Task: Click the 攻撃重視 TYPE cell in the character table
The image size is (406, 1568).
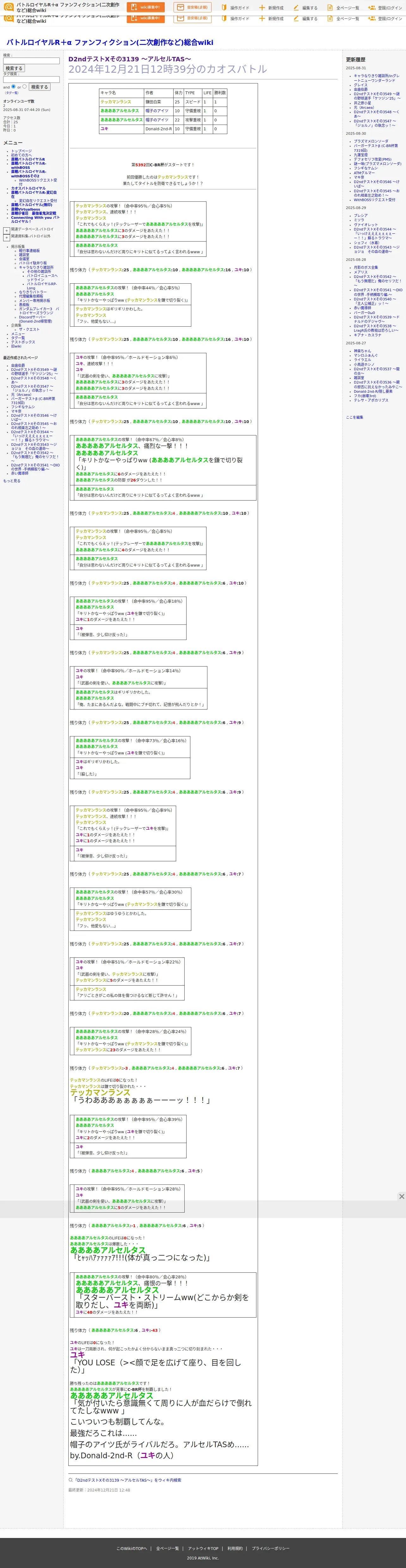Action: click(193, 120)
